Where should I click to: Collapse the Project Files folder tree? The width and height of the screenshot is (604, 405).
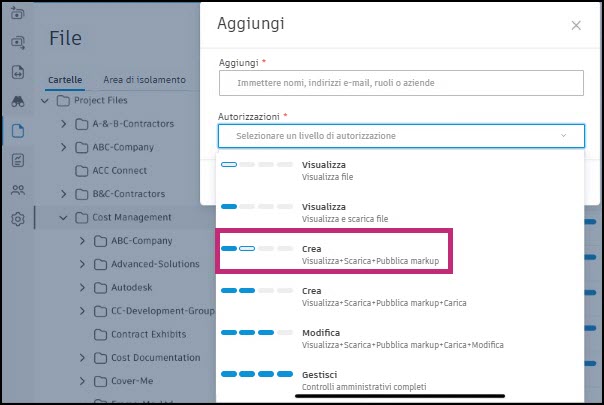(x=44, y=101)
